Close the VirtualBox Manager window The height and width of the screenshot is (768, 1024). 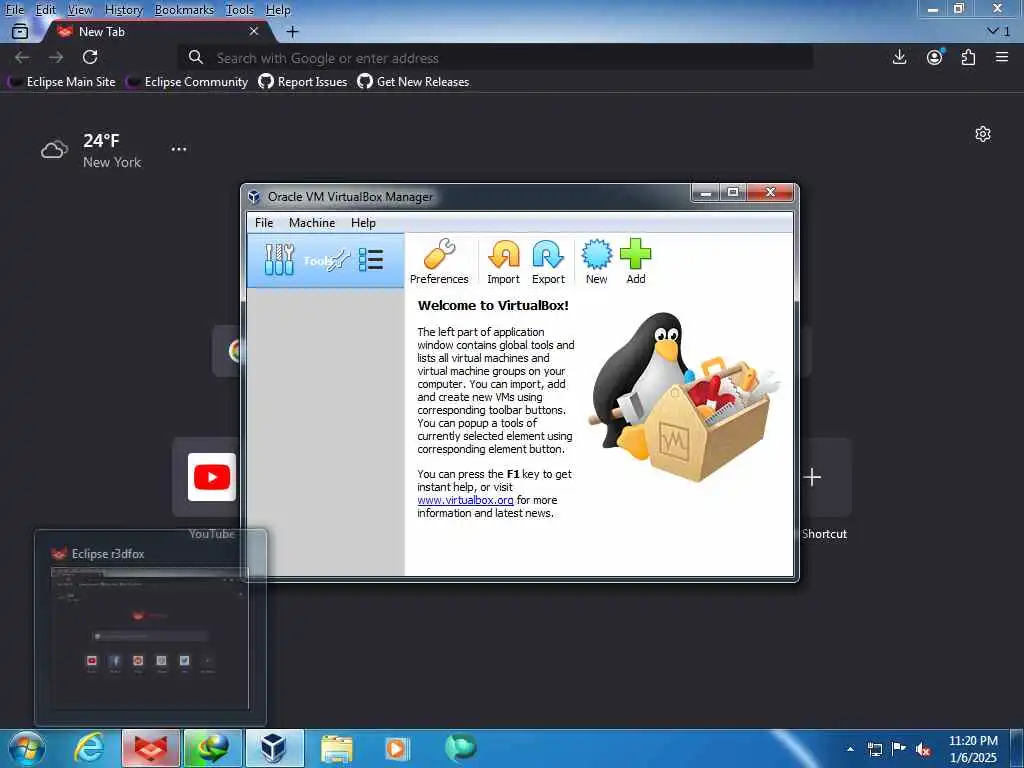770,193
